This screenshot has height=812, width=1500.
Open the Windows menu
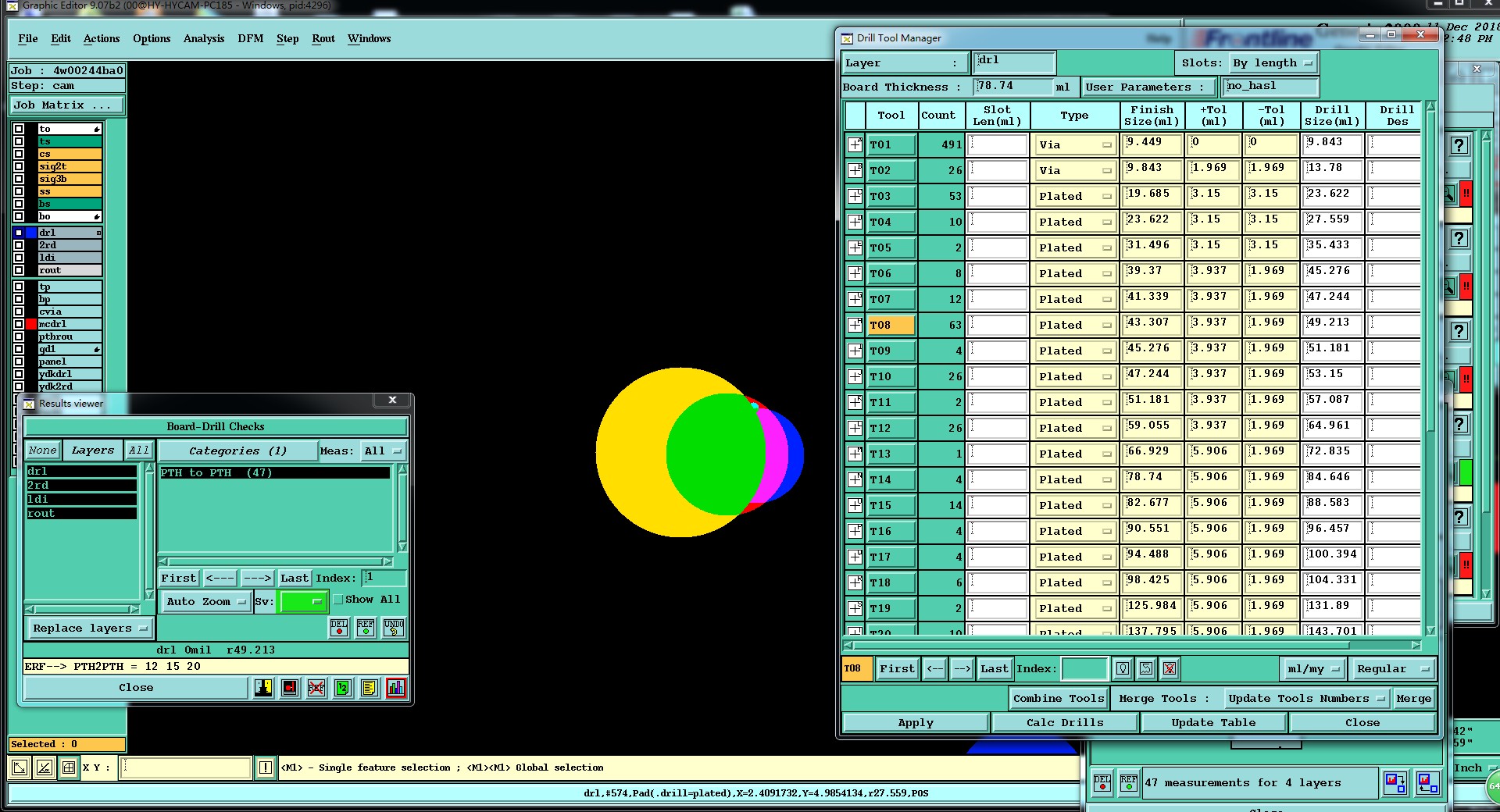[x=370, y=38]
